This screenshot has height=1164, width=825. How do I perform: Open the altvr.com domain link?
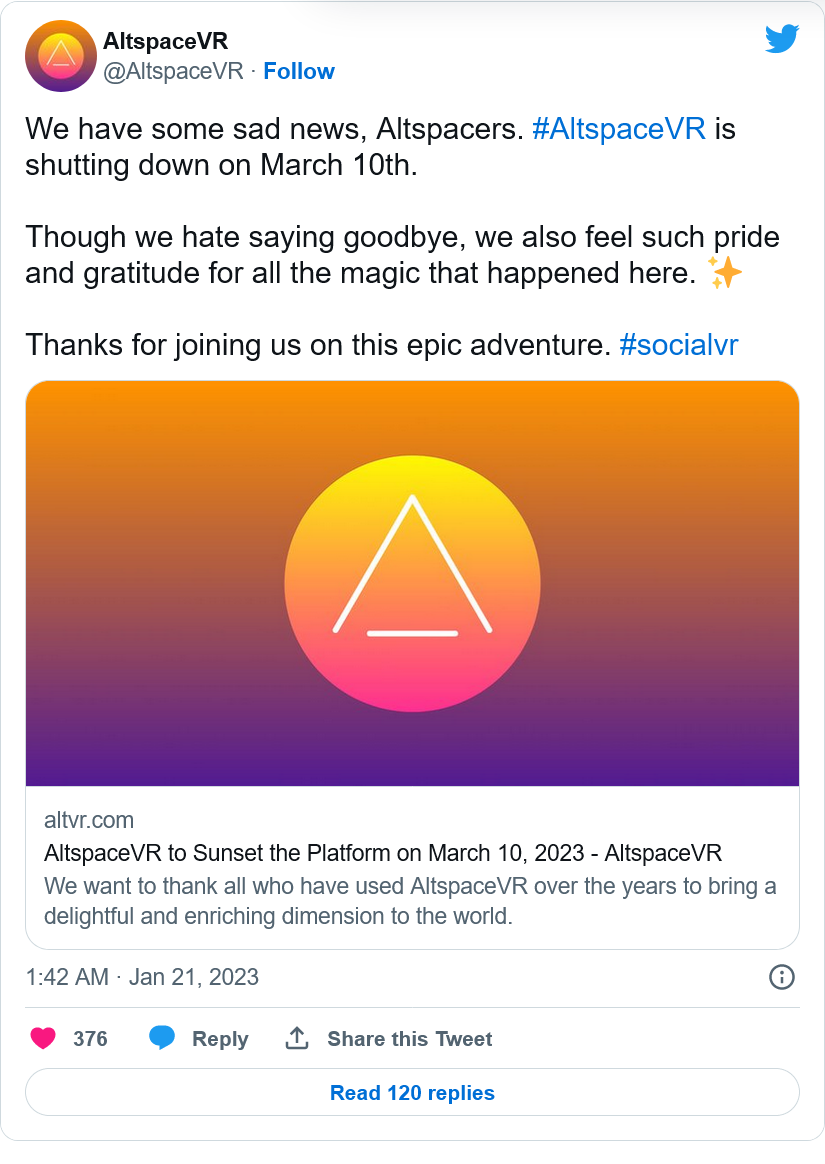click(x=89, y=820)
